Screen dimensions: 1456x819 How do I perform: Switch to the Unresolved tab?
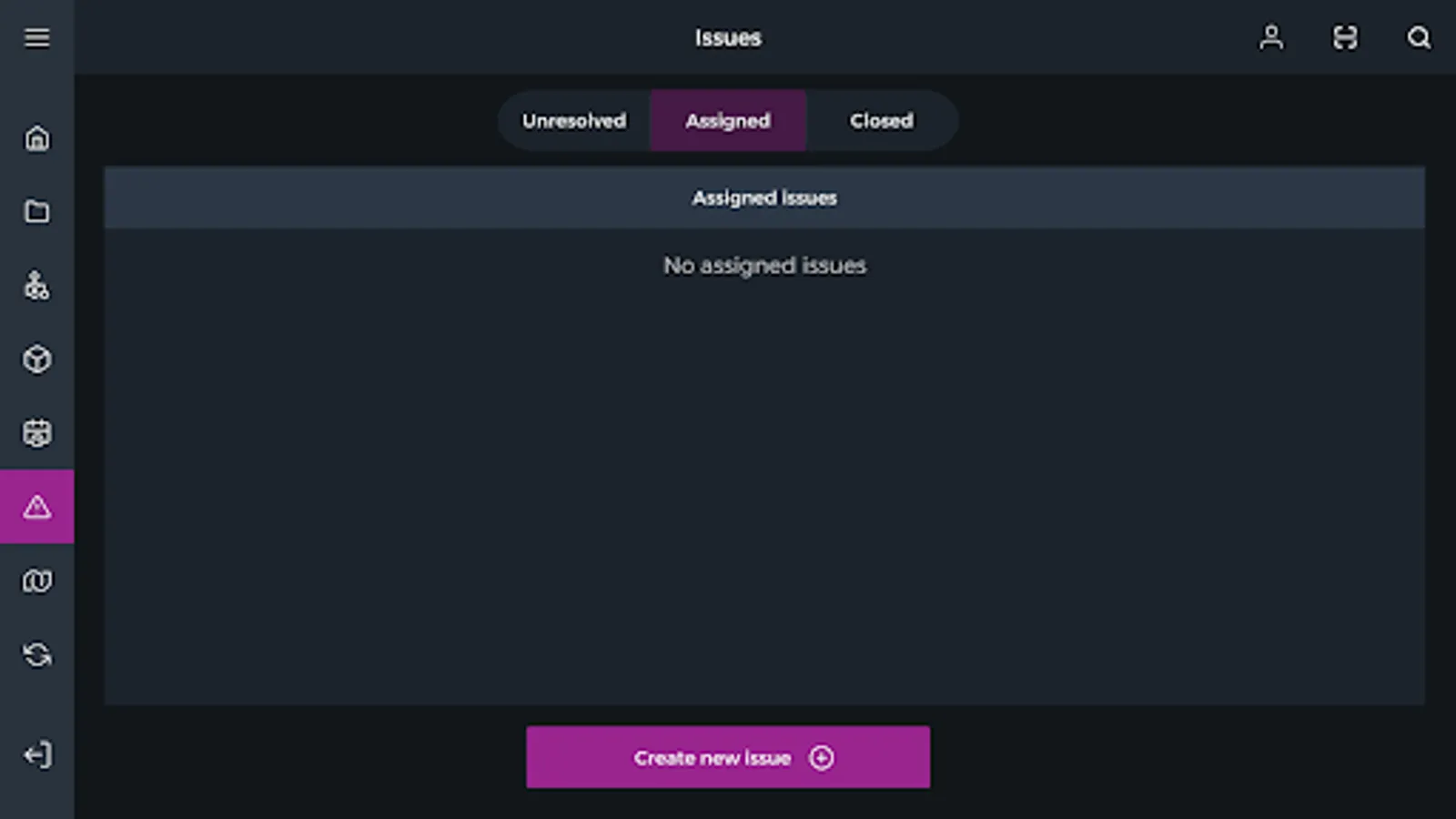click(574, 121)
